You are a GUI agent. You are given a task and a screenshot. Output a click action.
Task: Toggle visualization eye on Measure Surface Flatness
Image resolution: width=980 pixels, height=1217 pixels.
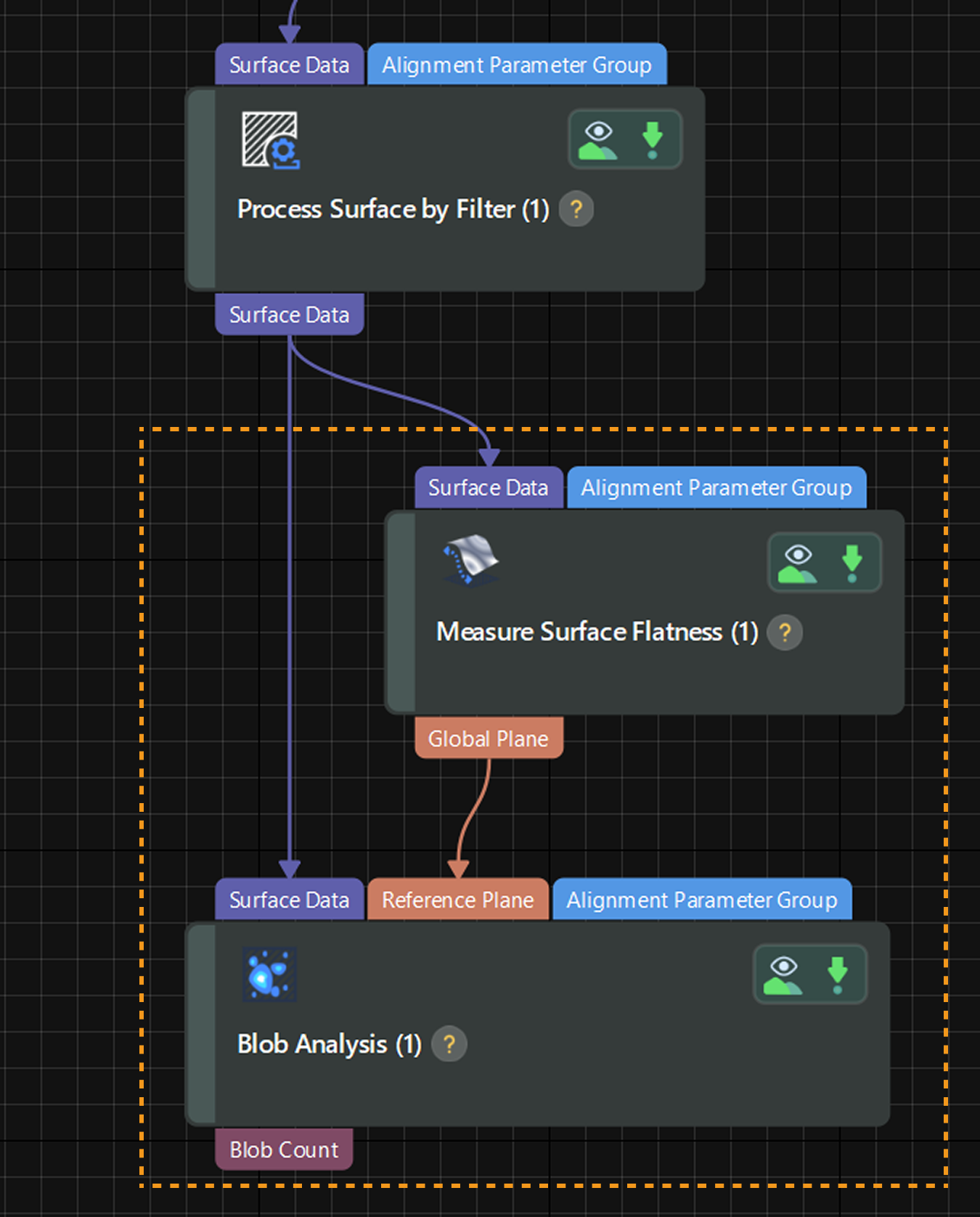(x=797, y=563)
